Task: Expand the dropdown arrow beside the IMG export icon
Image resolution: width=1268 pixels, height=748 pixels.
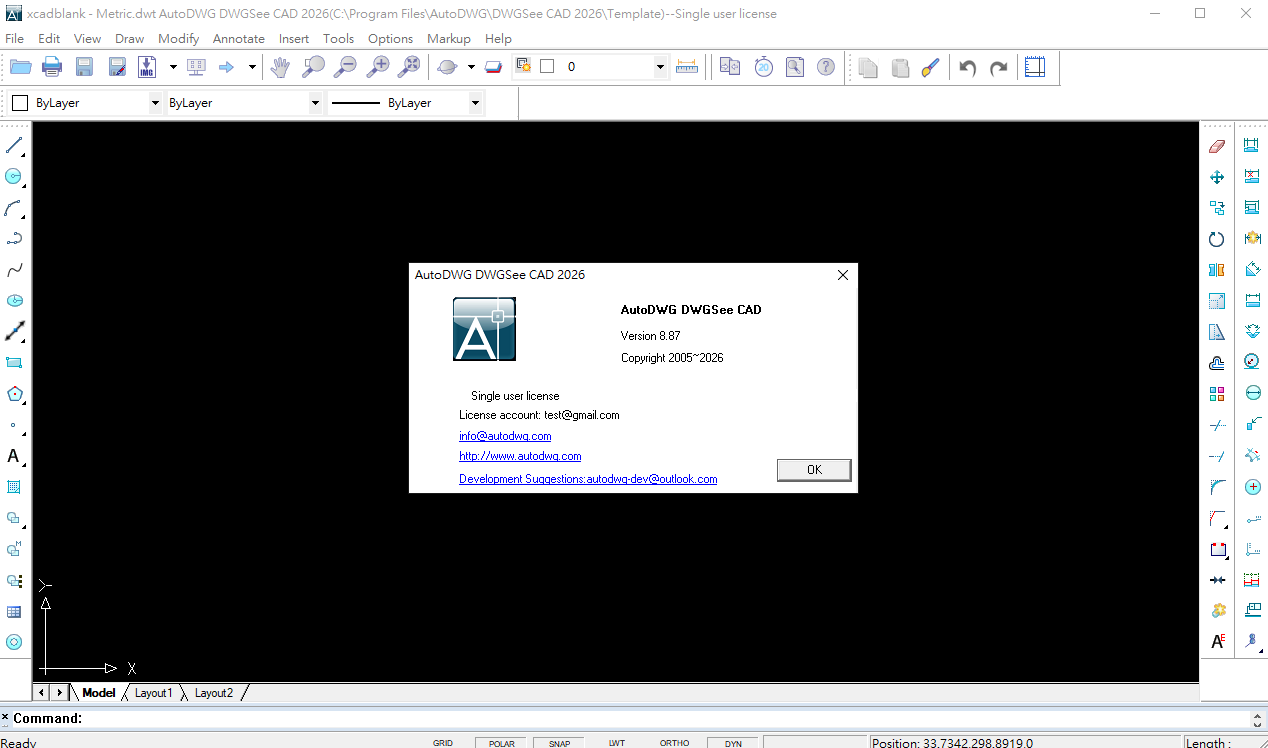Action: [173, 67]
